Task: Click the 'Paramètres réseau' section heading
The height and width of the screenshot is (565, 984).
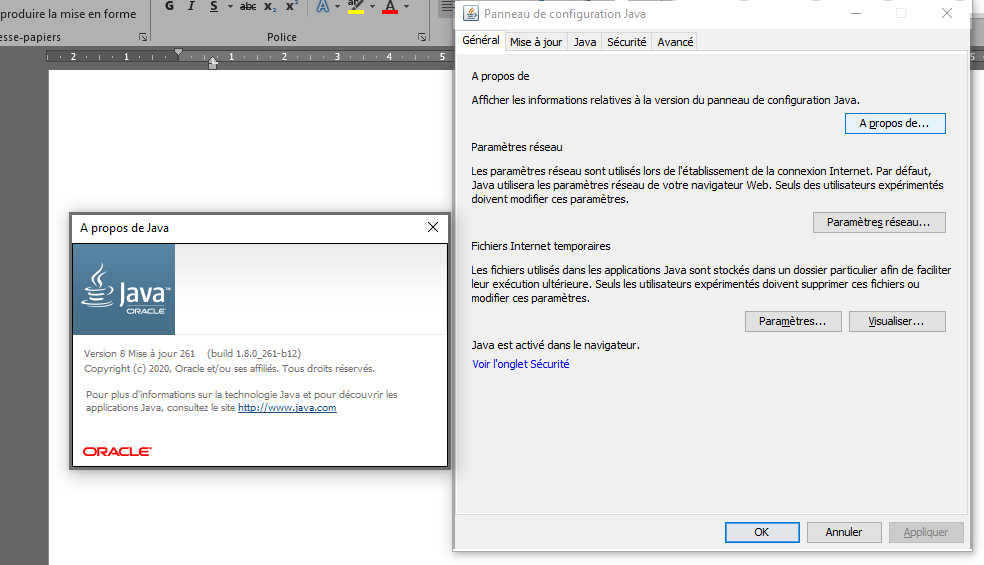Action: [516, 148]
